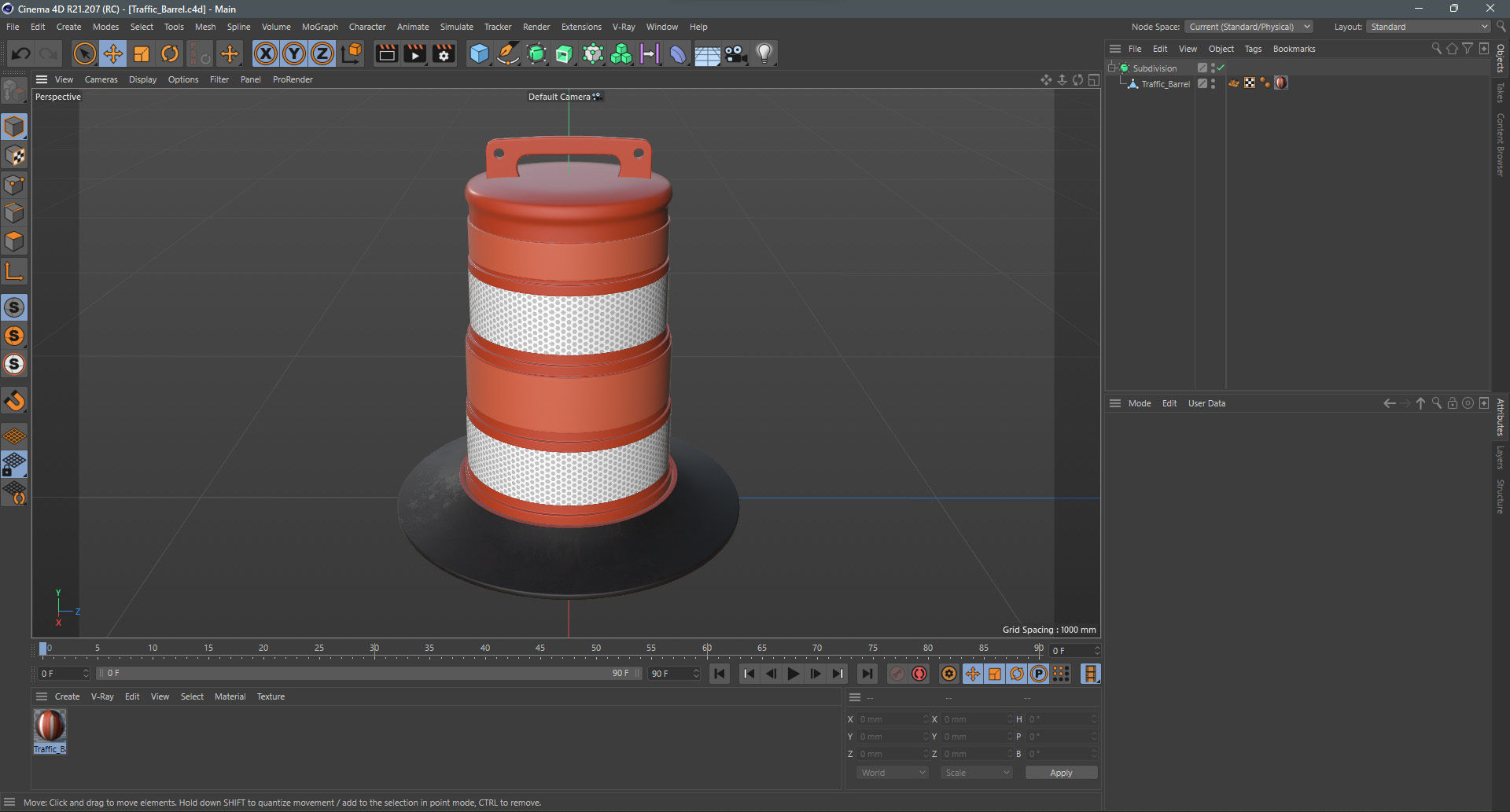Click timeline frame 45 marker
1510x812 pixels.
(x=540, y=648)
